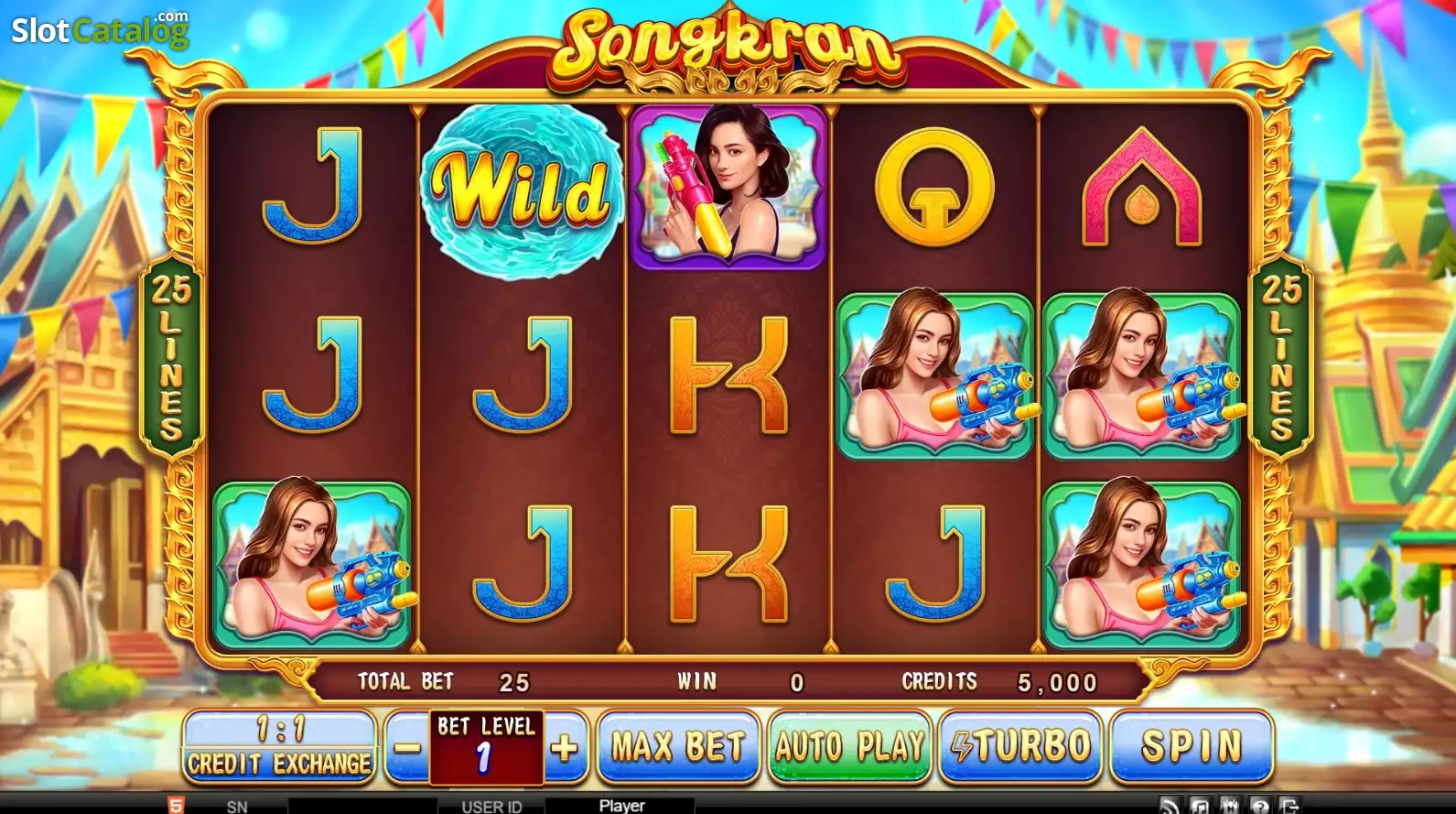The image size is (1456, 814).
Task: Click the HTML5 badge icon
Action: pyautogui.click(x=176, y=806)
